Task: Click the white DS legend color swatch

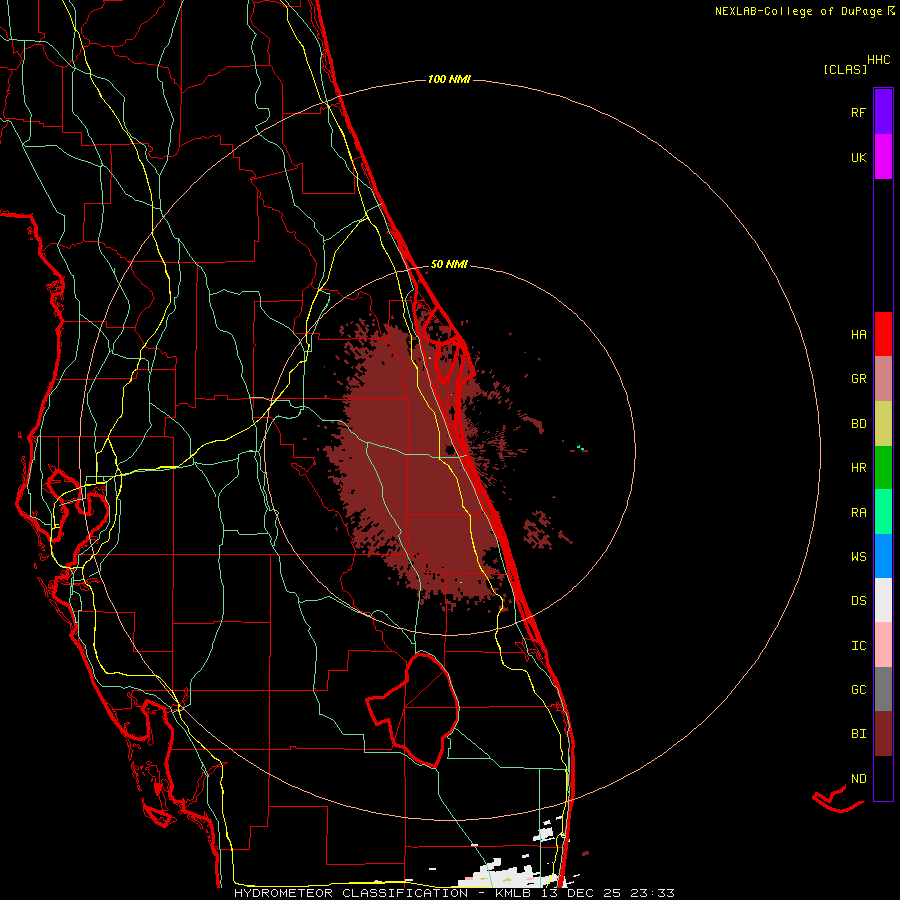Action: (883, 600)
